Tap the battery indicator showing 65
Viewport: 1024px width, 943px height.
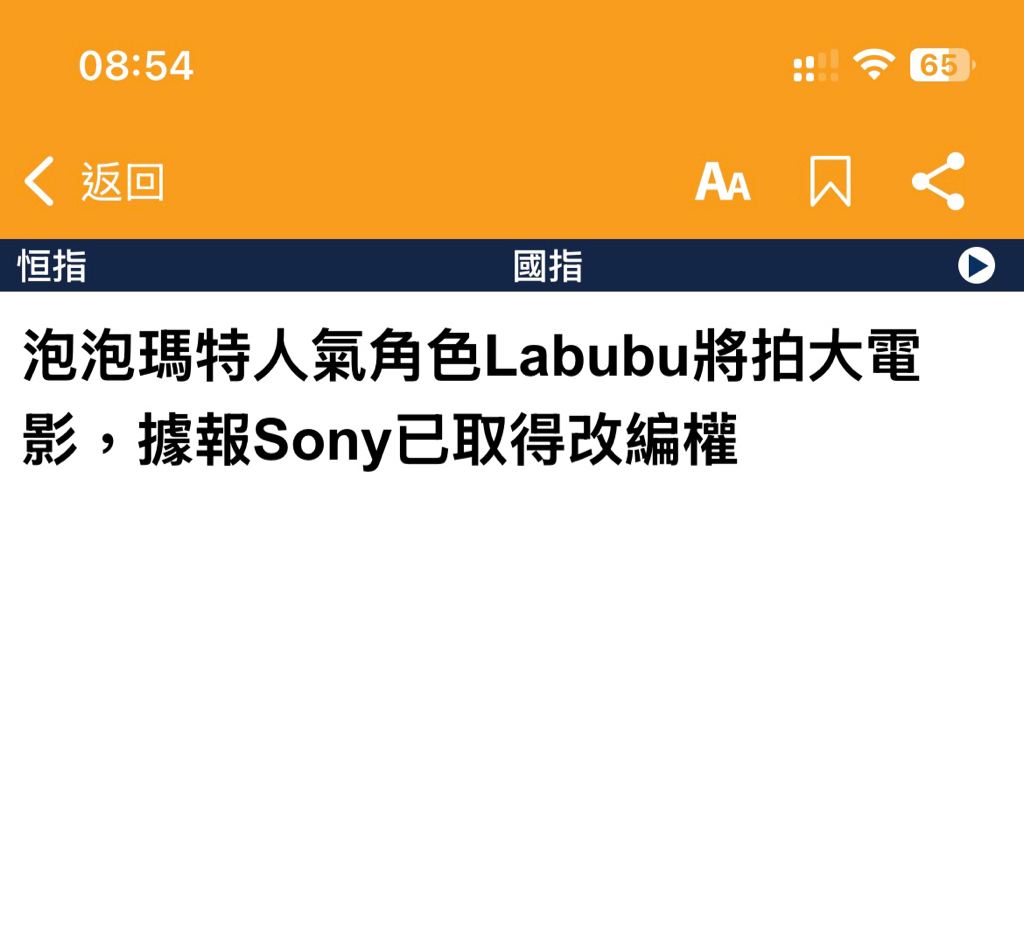click(x=942, y=65)
